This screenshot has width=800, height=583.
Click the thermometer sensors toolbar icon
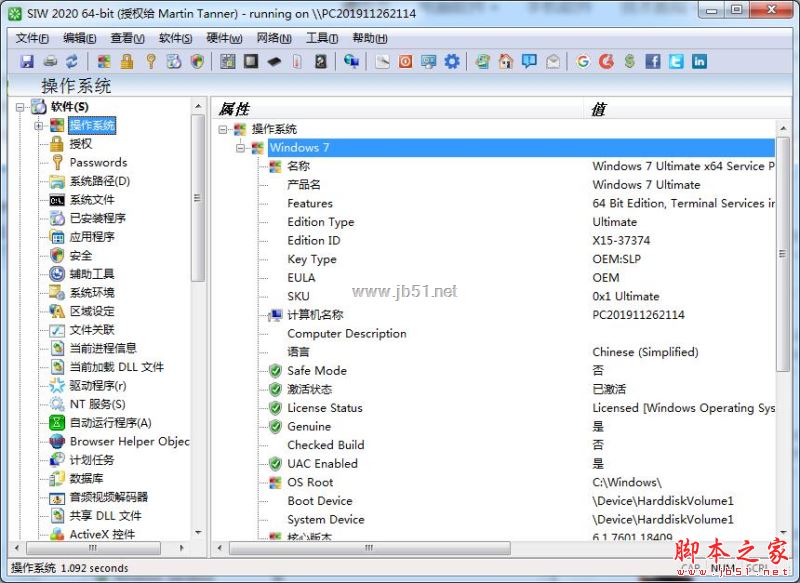click(297, 62)
